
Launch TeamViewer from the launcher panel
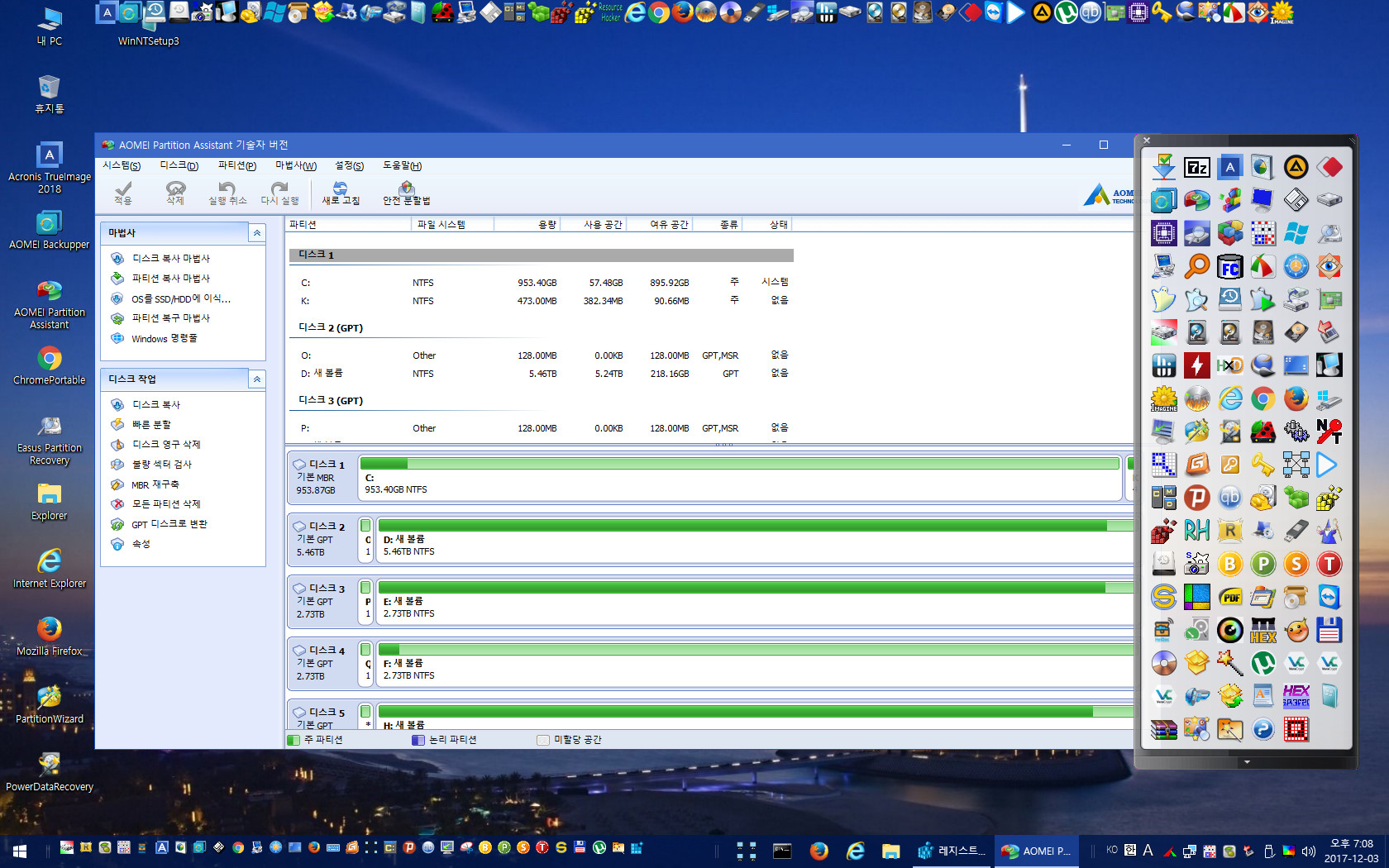point(1329,598)
